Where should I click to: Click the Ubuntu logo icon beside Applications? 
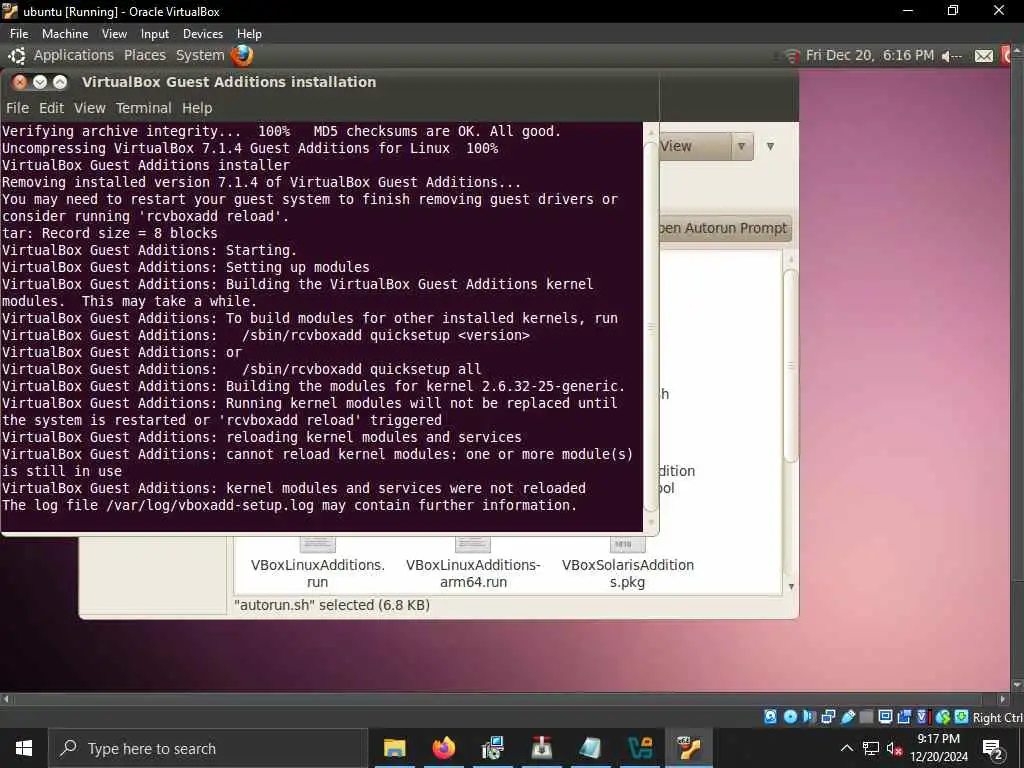[16, 56]
